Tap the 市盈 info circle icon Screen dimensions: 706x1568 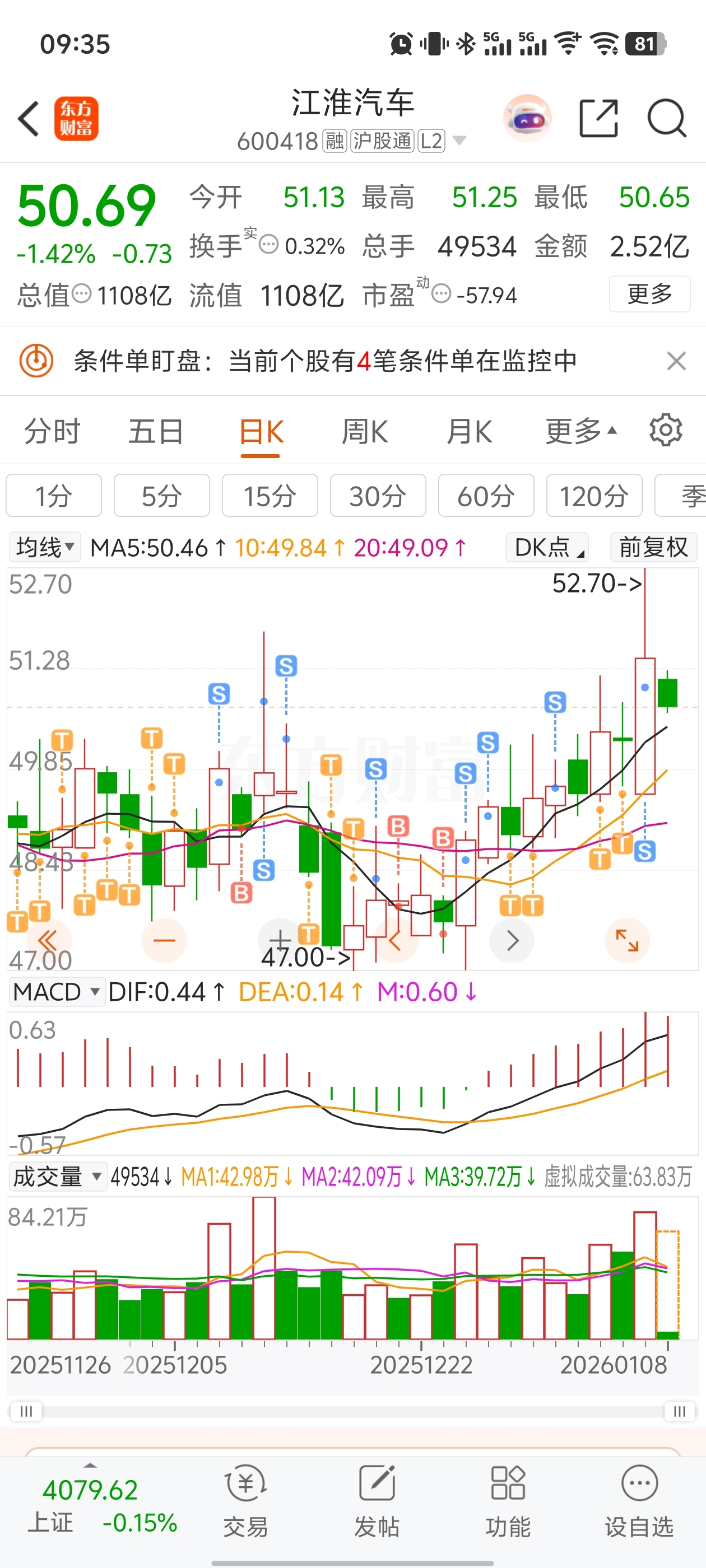441,294
